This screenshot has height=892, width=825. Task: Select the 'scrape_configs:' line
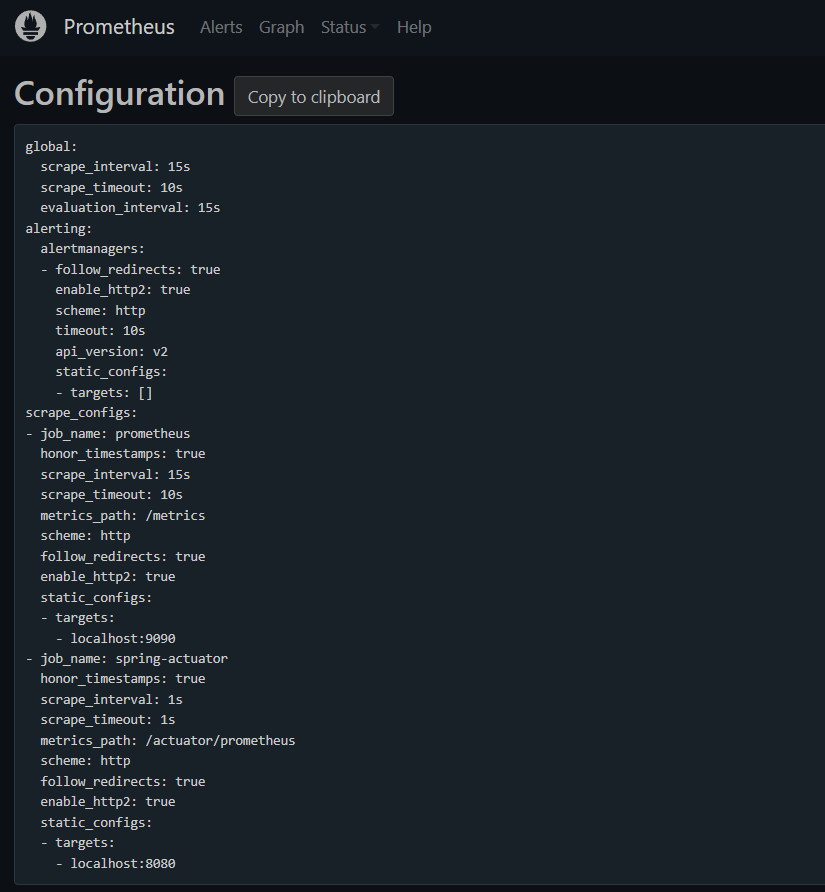81,413
